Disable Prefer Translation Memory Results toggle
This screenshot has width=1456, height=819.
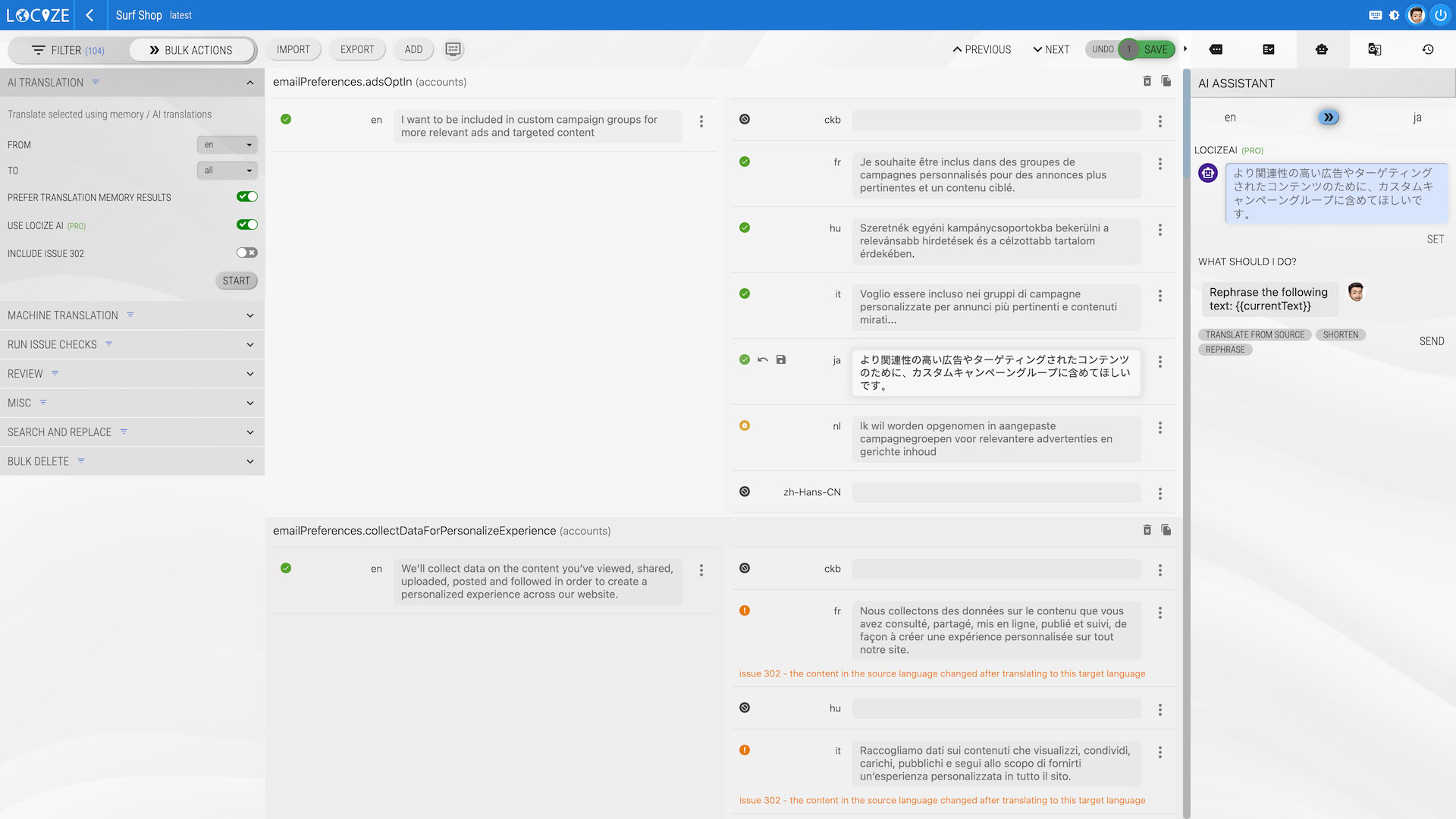[x=247, y=196]
